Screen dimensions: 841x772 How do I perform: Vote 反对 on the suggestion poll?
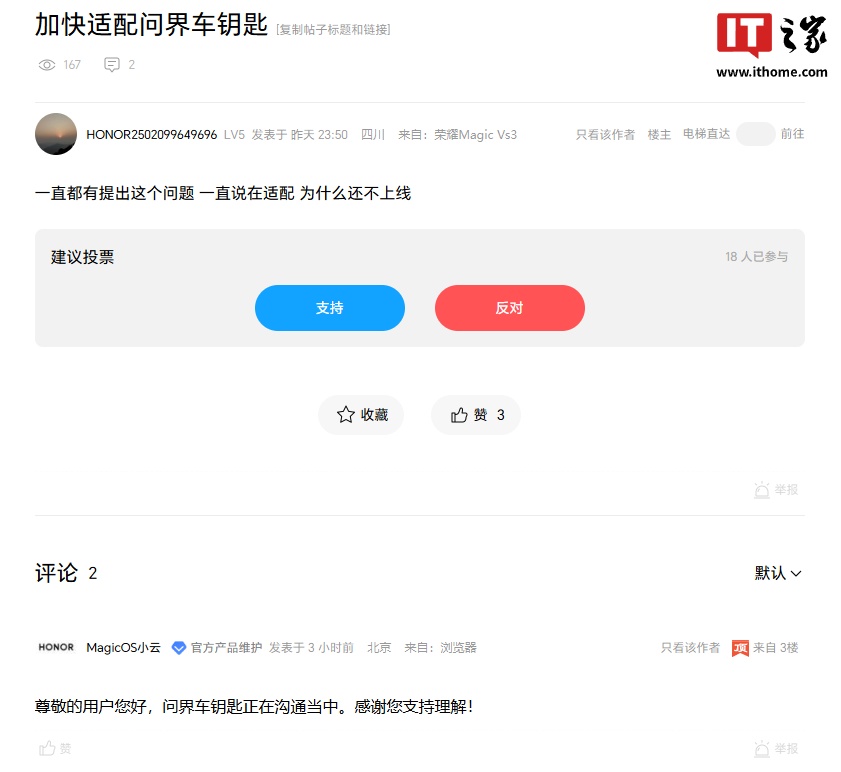point(510,308)
